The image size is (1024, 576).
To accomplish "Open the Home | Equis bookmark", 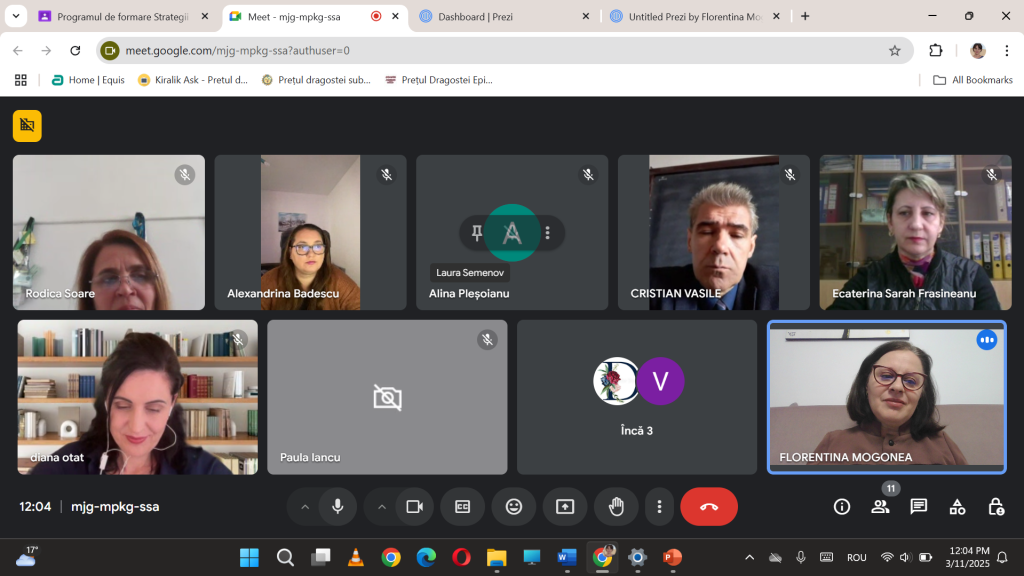I will point(88,80).
